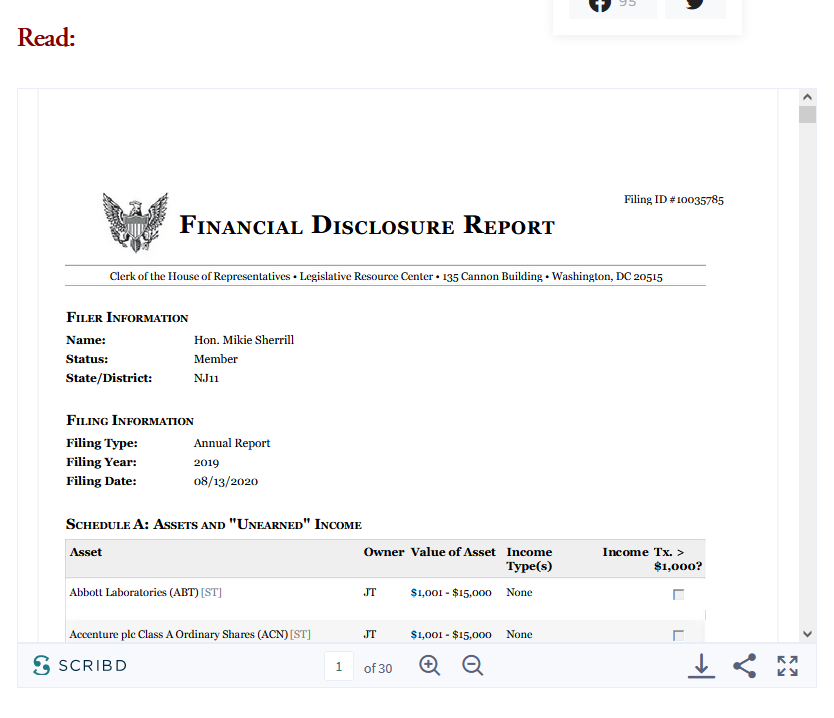The height and width of the screenshot is (718, 834).
Task: Download the Scribd document
Action: coord(701,666)
